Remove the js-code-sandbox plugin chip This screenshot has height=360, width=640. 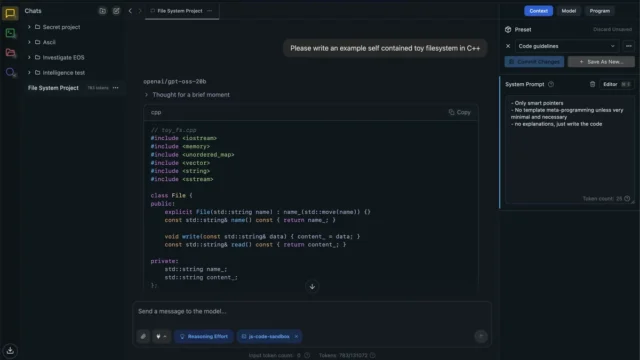coord(296,336)
